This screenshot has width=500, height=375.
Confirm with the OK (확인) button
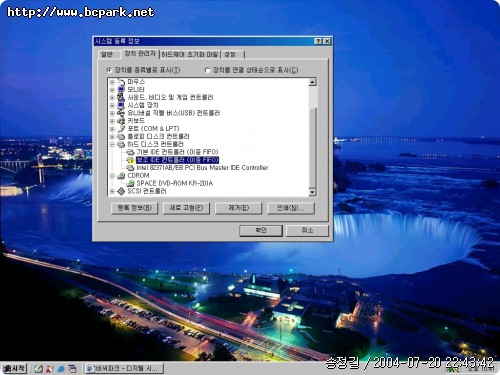click(x=261, y=230)
